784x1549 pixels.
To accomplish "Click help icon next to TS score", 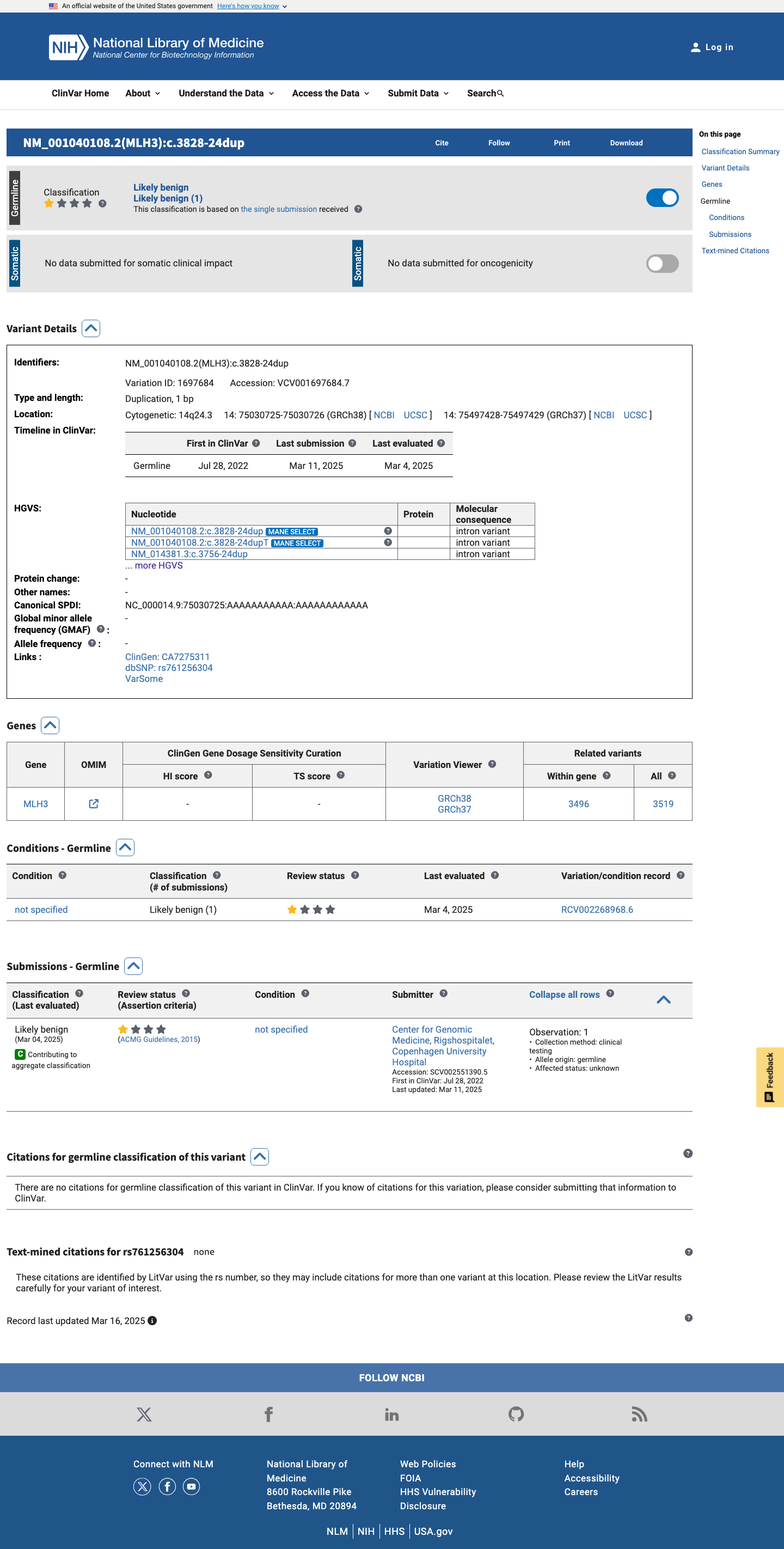I will tap(341, 775).
